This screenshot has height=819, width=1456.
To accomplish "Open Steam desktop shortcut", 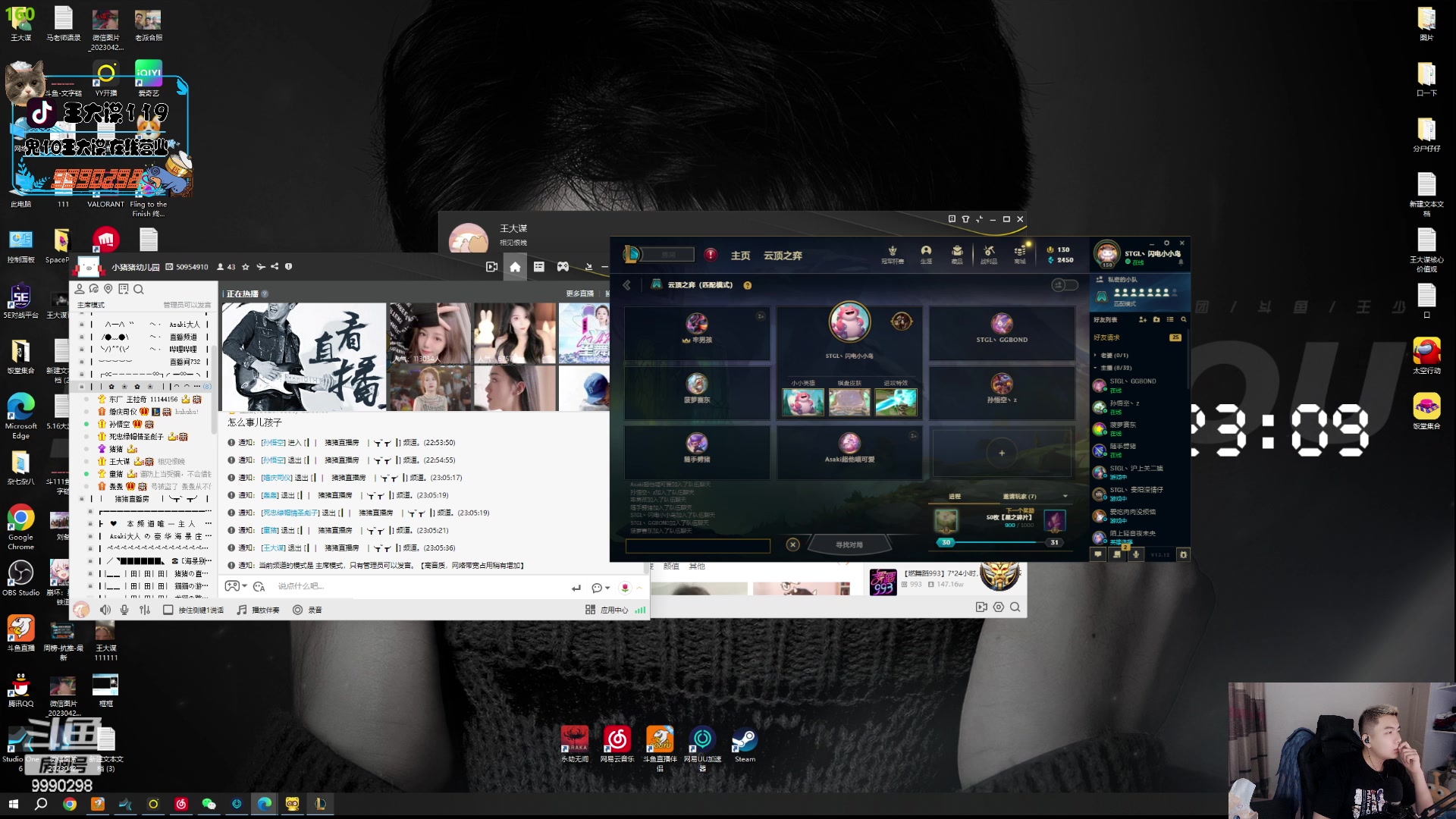I will [x=745, y=744].
